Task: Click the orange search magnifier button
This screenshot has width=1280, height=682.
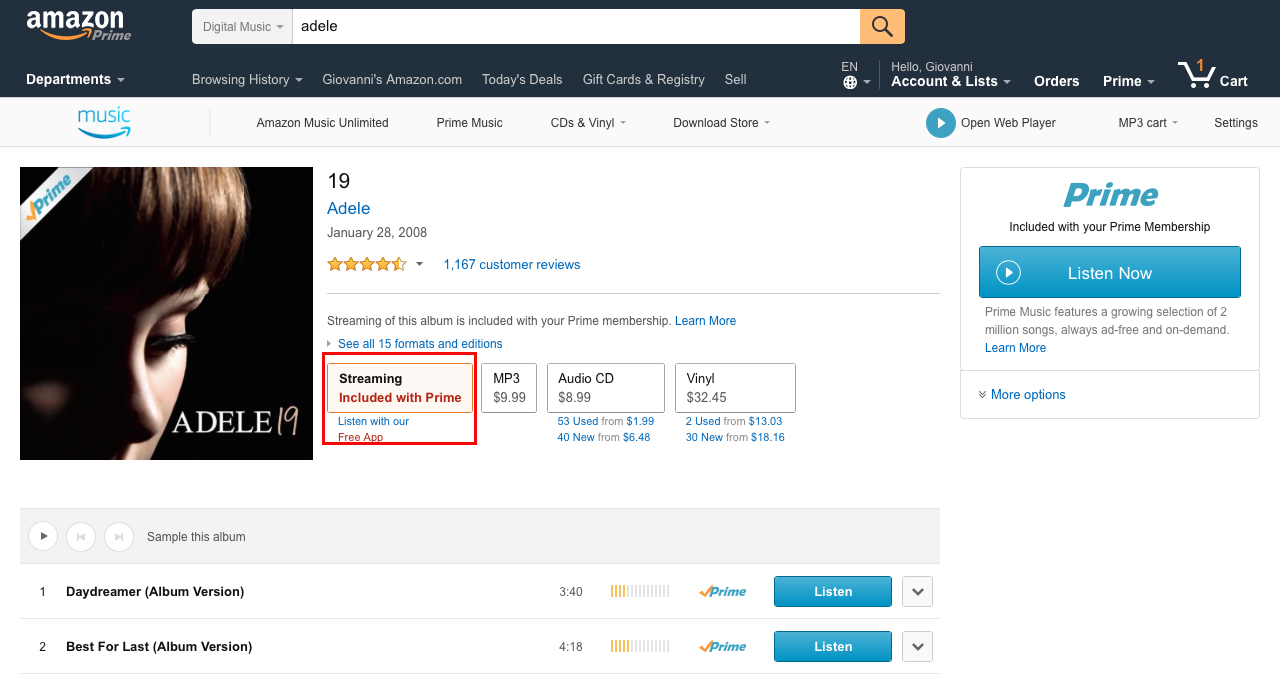Action: click(882, 26)
